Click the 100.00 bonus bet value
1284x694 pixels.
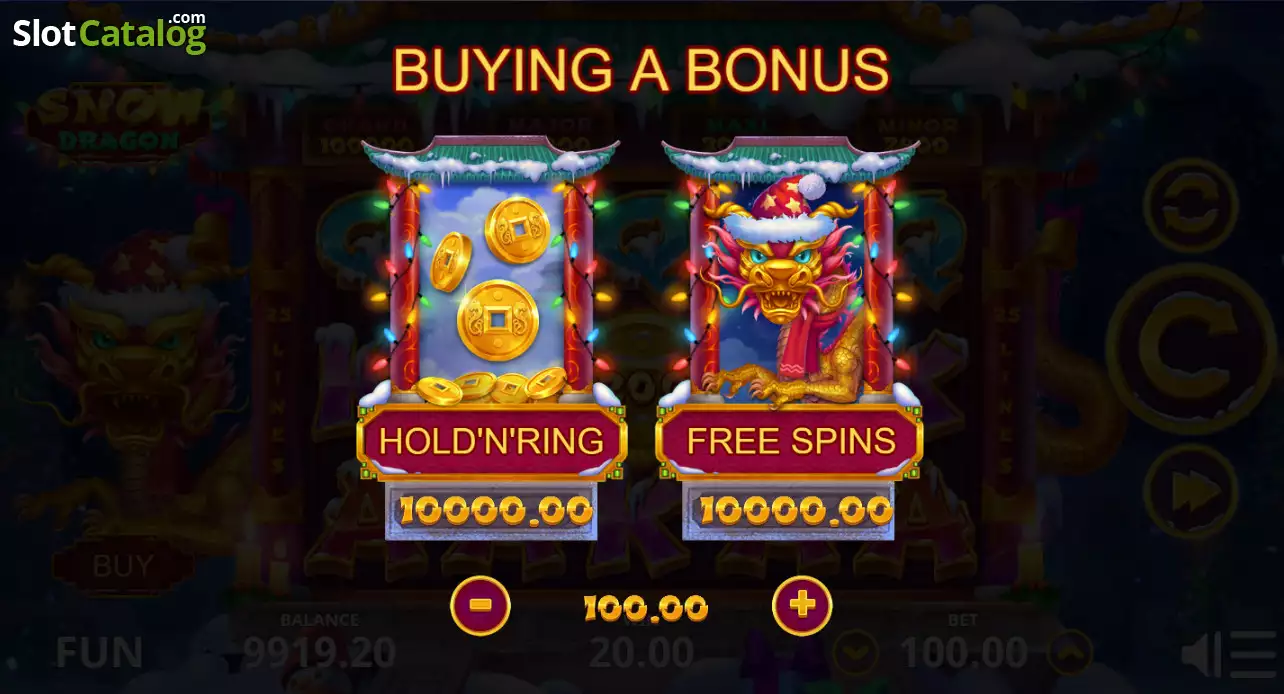pos(645,607)
